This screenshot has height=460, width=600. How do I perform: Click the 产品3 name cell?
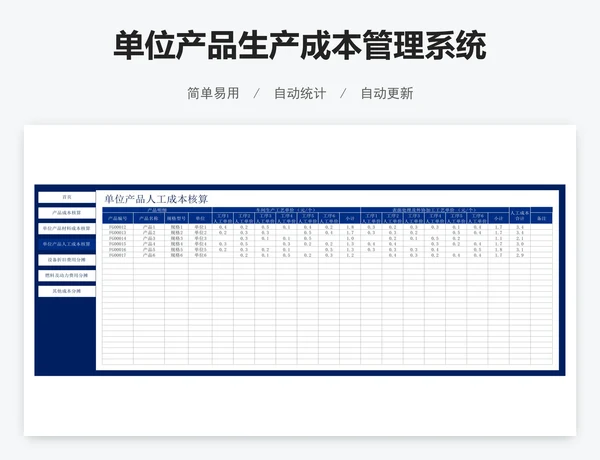(x=149, y=238)
